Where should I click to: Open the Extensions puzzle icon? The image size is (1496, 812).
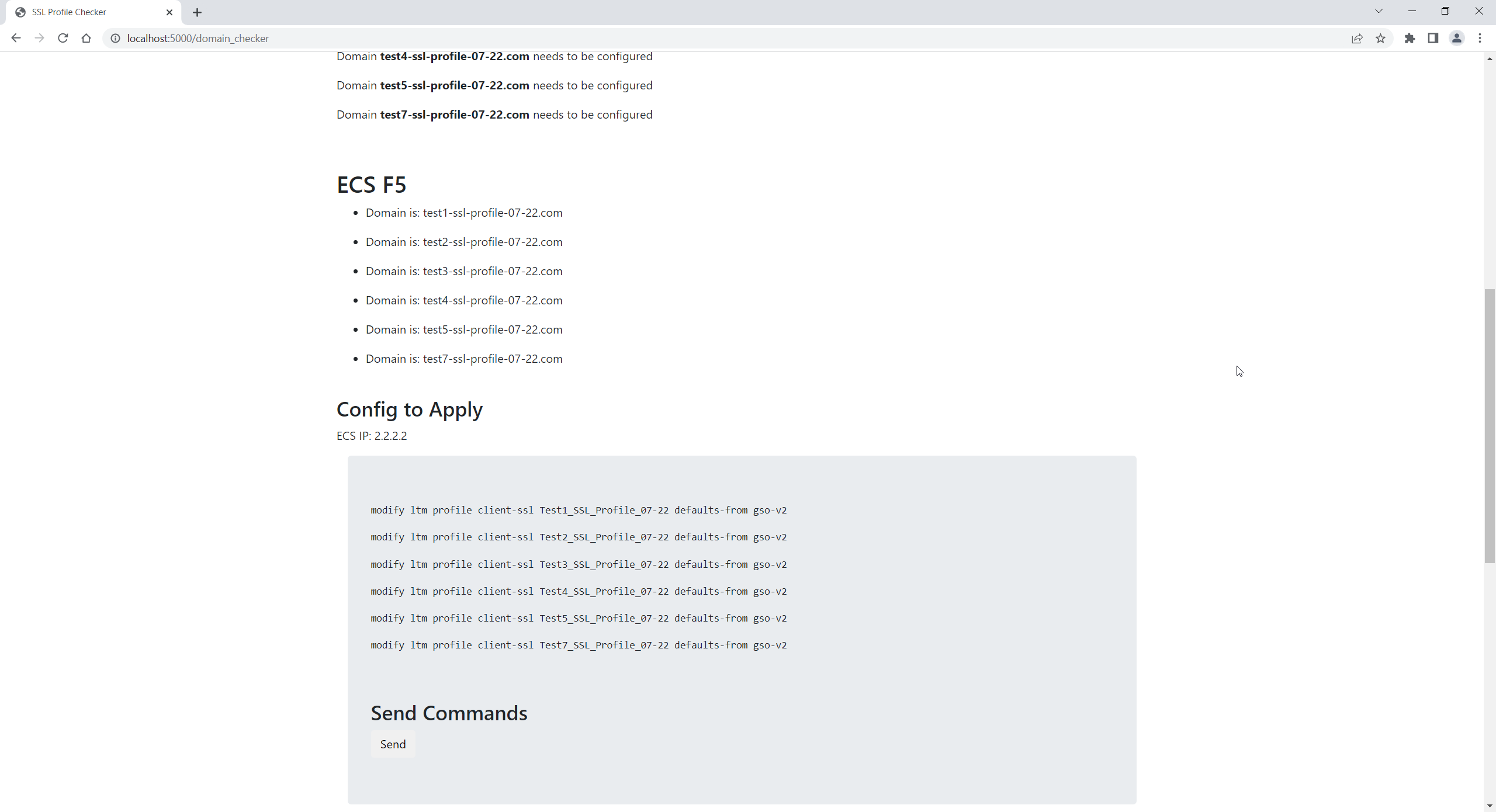(1410, 38)
